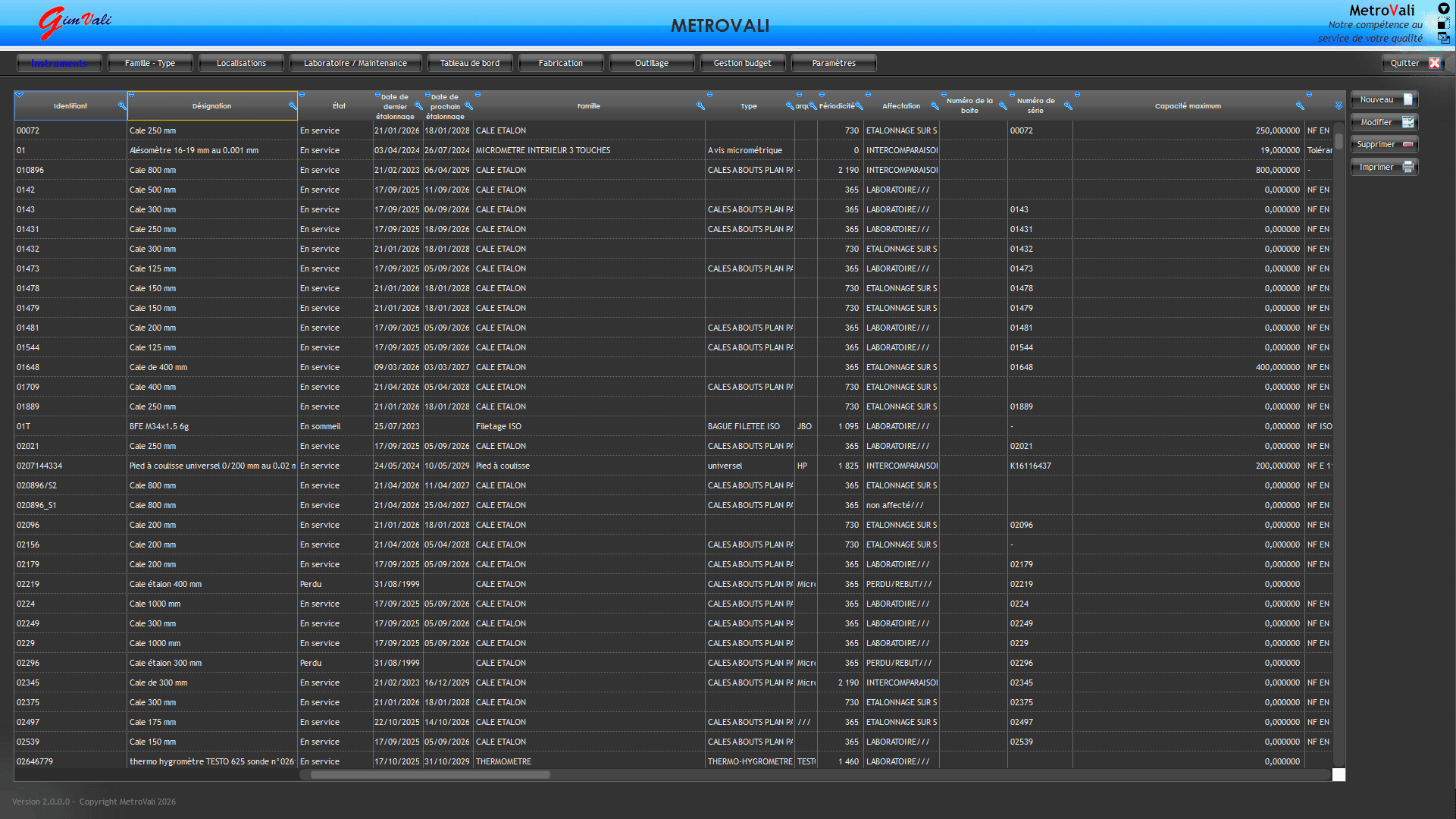Viewport: 1456px width, 819px height.
Task: Select the row with identifier 0207144334
Action: tap(674, 466)
